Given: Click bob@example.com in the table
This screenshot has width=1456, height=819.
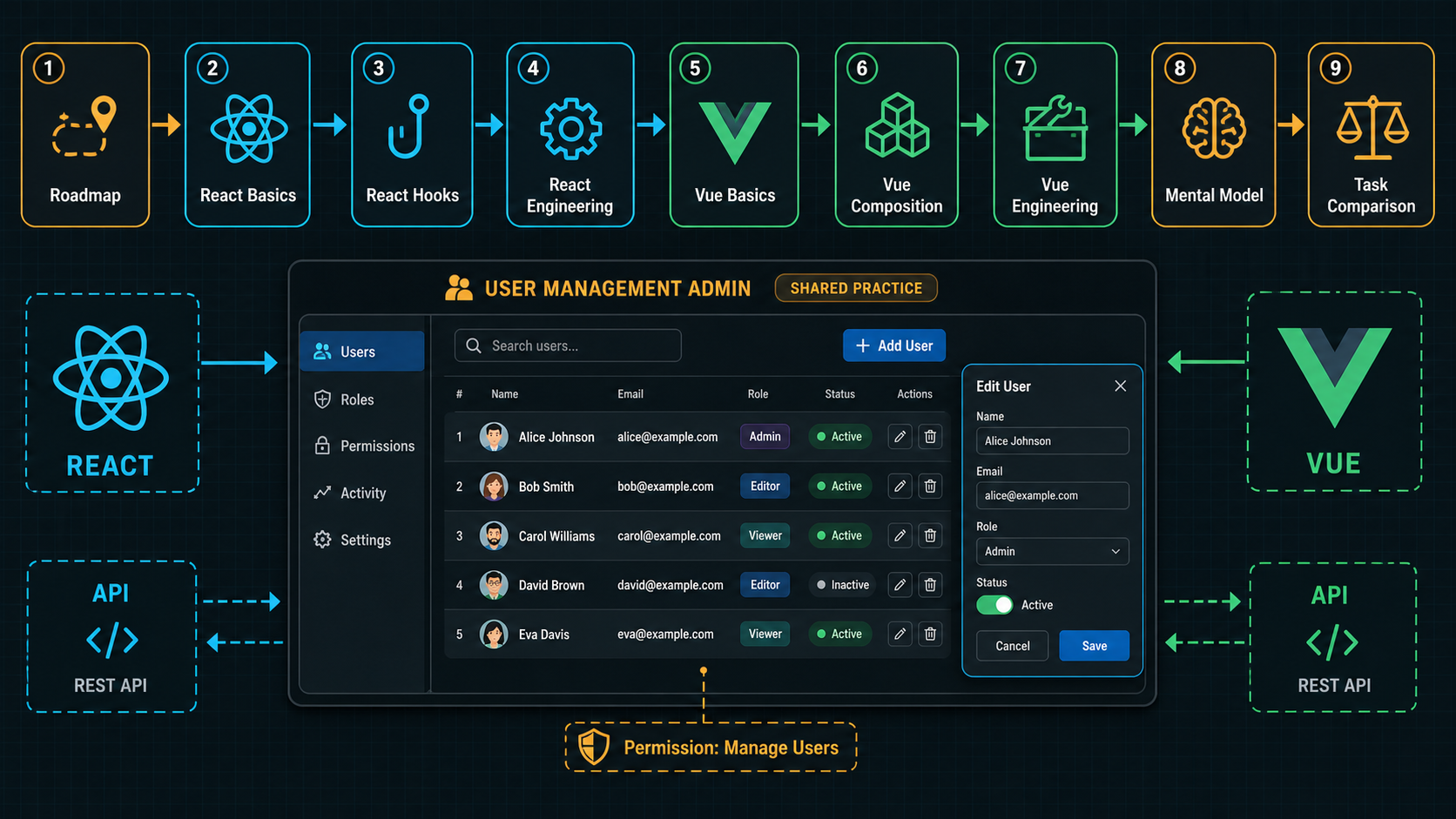Looking at the screenshot, I should coord(665,487).
